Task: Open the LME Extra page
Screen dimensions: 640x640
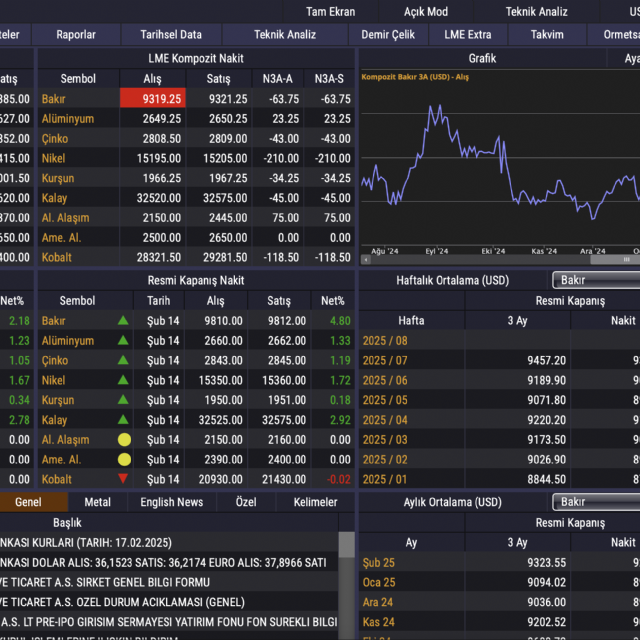Action: 468,34
